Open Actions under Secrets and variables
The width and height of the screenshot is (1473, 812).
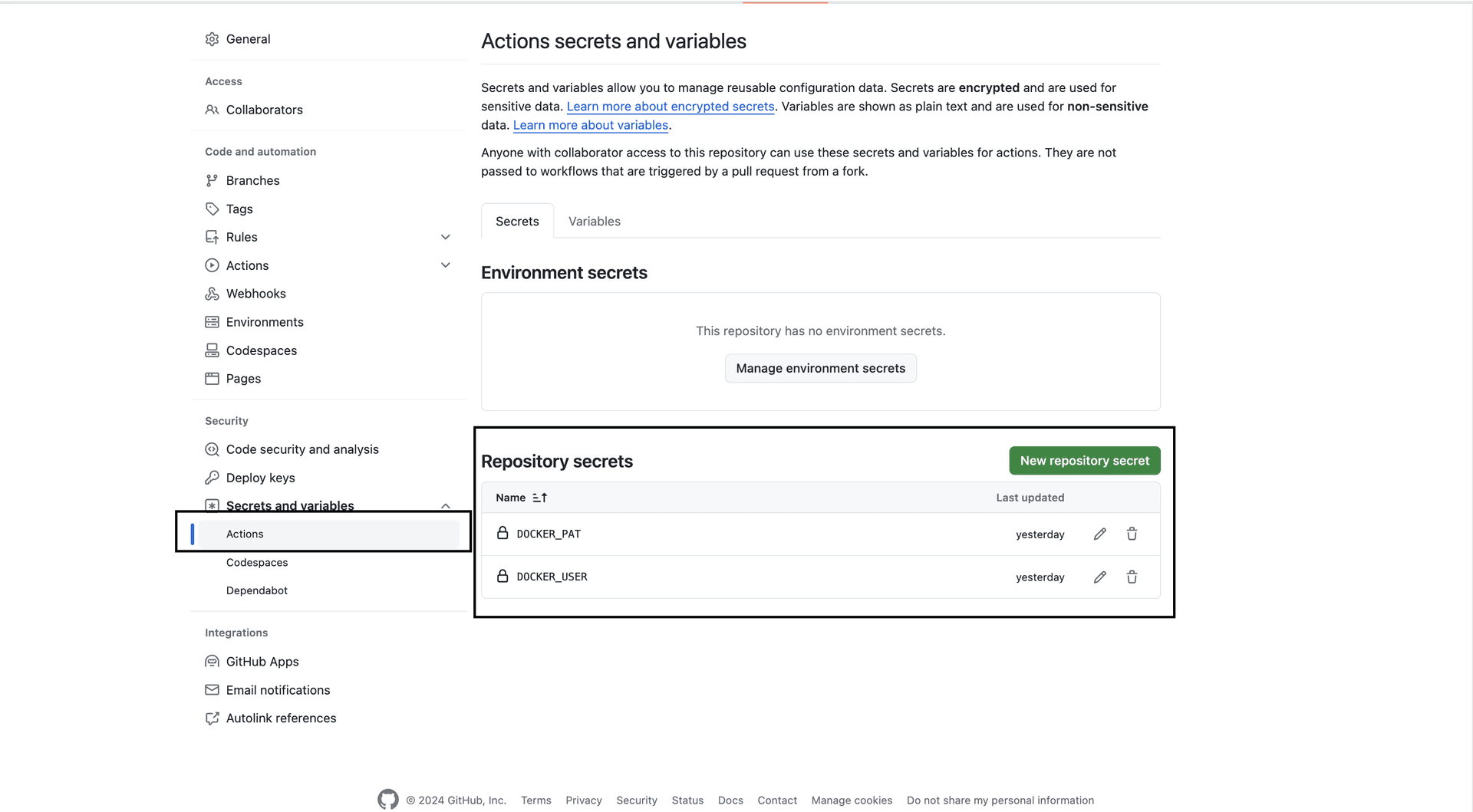point(328,534)
